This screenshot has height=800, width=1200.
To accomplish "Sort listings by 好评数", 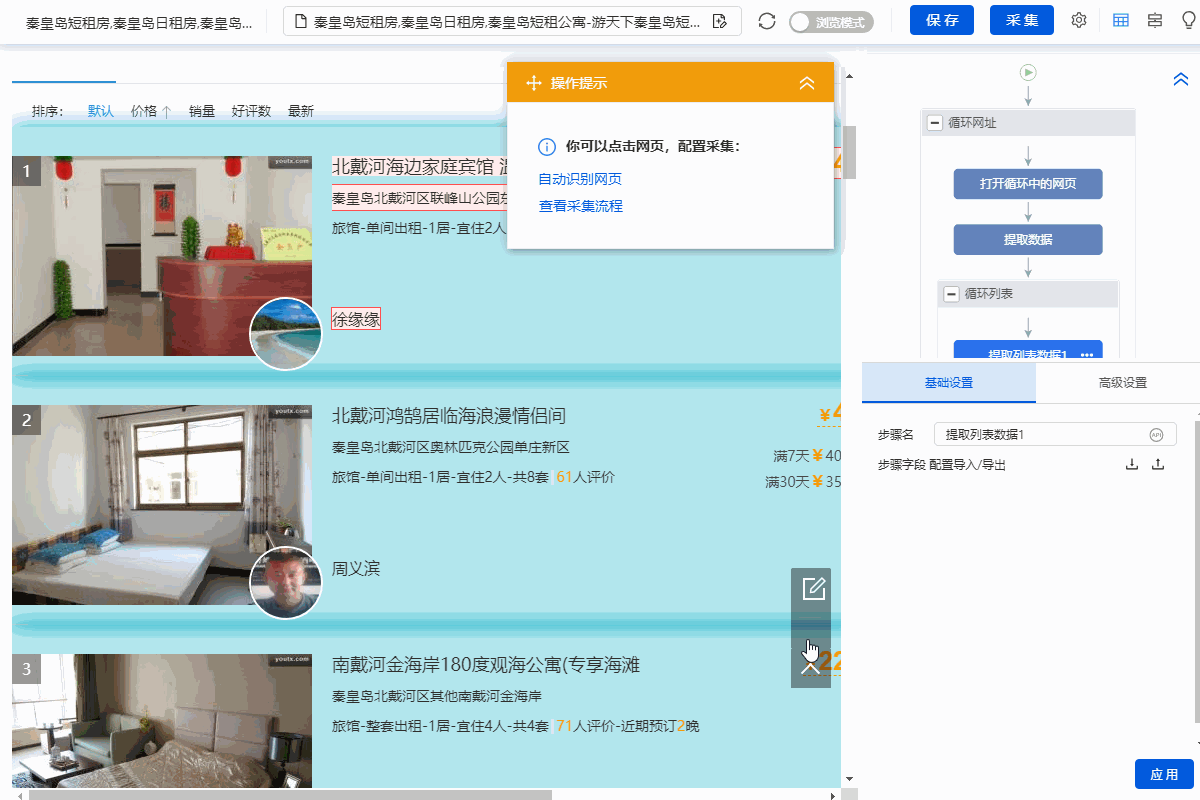I will [251, 111].
